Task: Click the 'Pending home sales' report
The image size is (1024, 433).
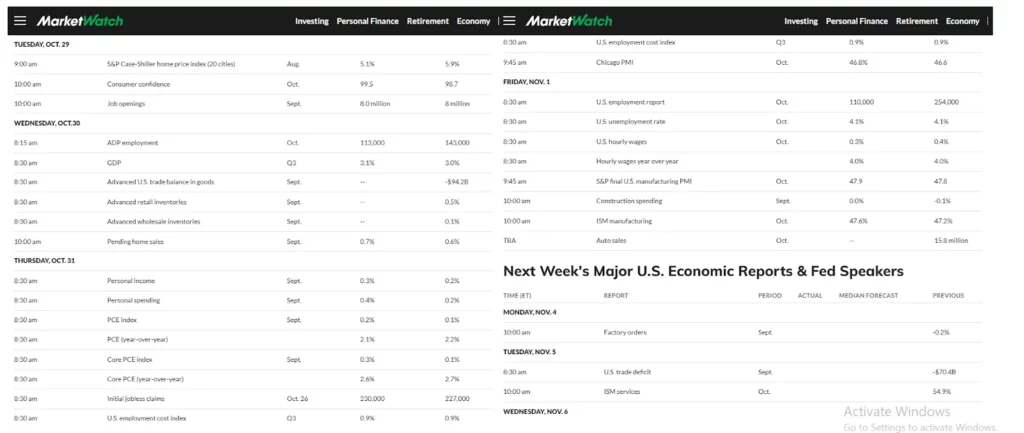Action: click(135, 242)
